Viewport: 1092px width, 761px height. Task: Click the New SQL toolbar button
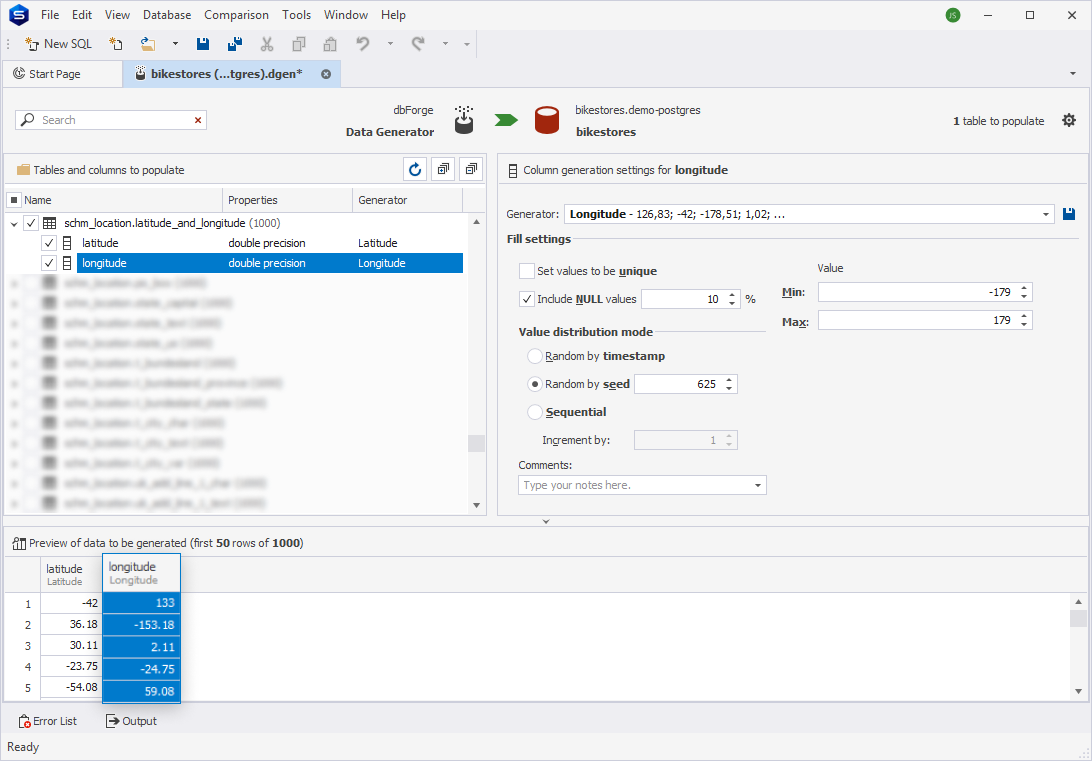(x=58, y=44)
